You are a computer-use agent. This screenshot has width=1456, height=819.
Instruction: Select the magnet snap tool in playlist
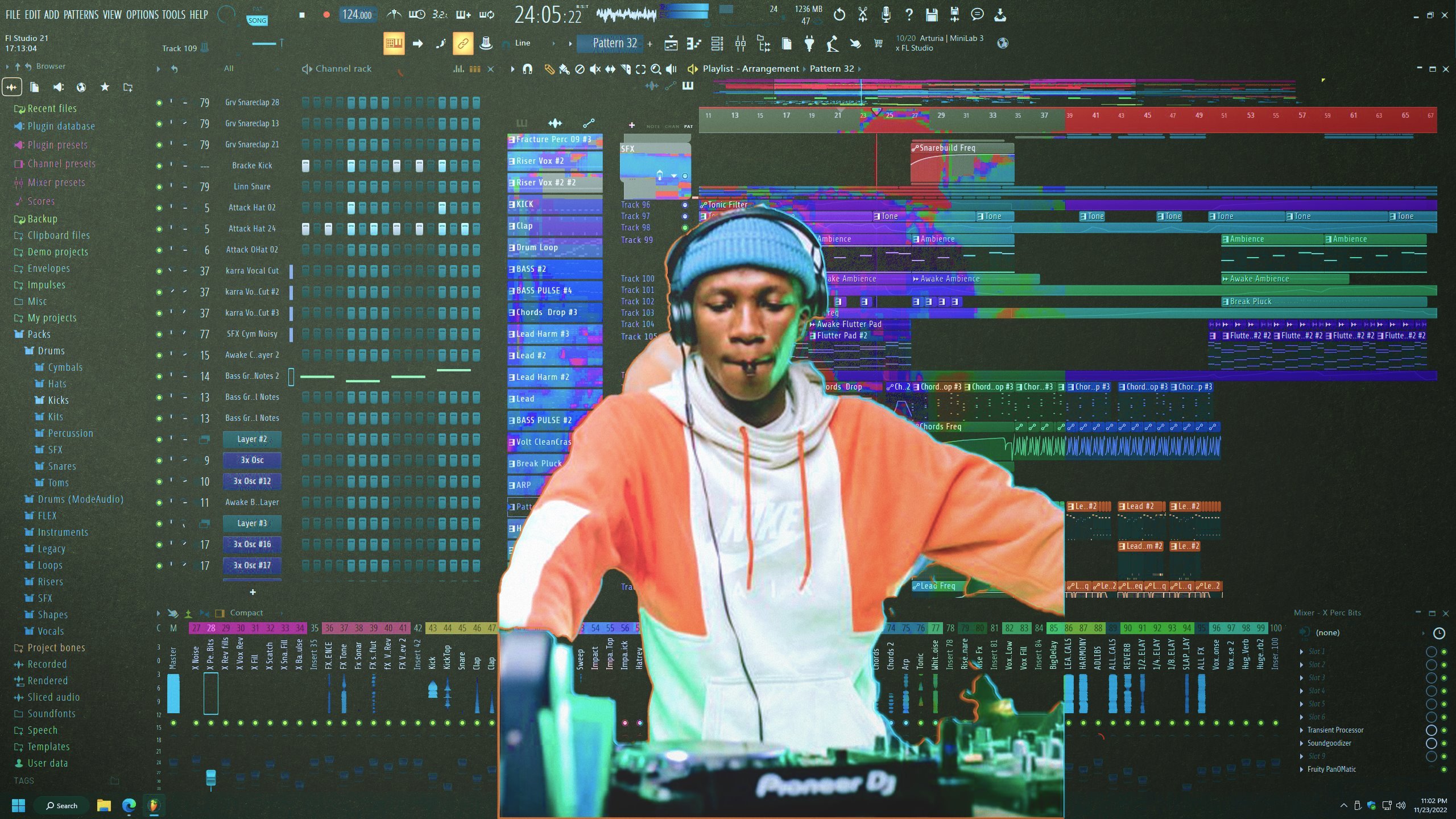pos(527,69)
